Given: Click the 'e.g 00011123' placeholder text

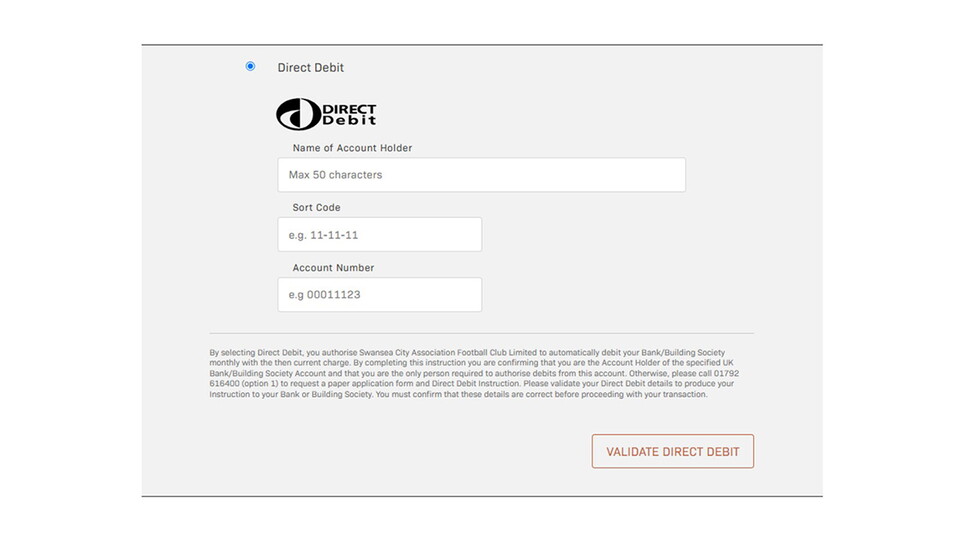Looking at the screenshot, I should (x=324, y=295).
